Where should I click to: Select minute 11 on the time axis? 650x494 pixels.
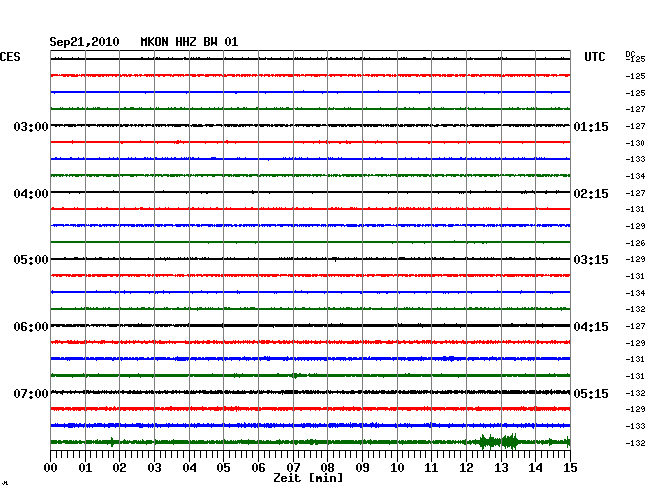click(431, 467)
